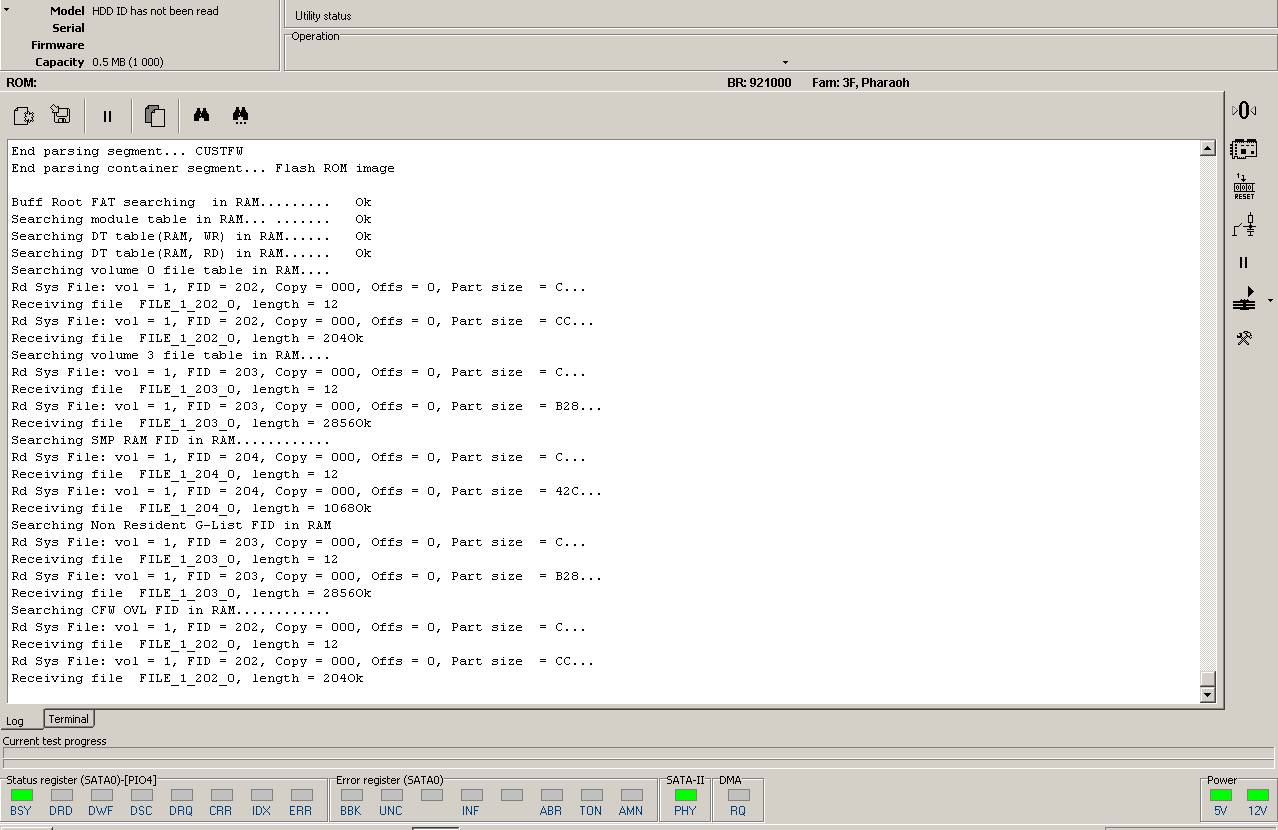Click the DRD status indicator
The width and height of the screenshot is (1278, 830).
pyautogui.click(x=61, y=795)
